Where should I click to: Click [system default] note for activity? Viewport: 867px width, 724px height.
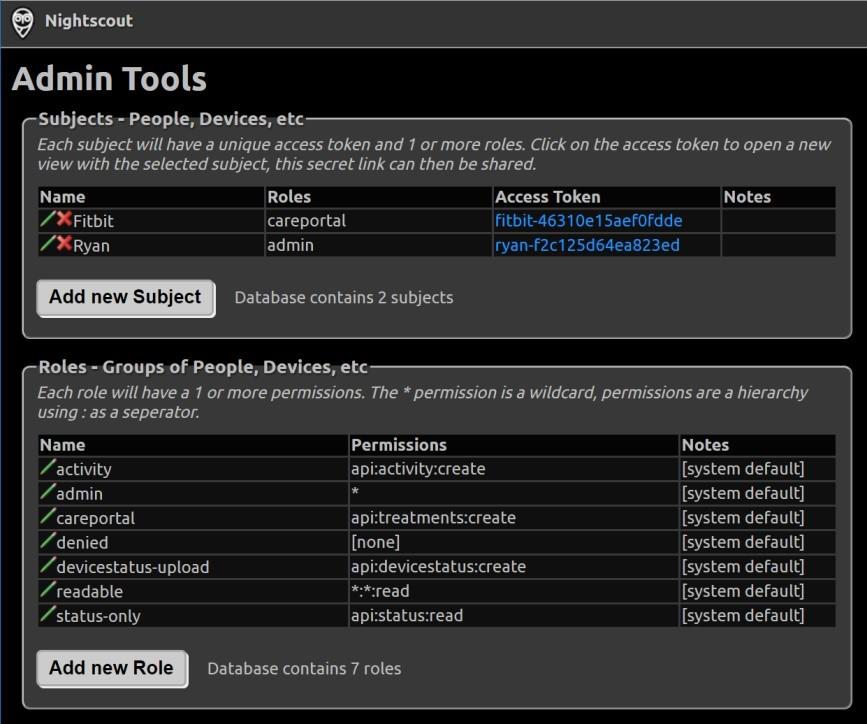click(x=743, y=469)
